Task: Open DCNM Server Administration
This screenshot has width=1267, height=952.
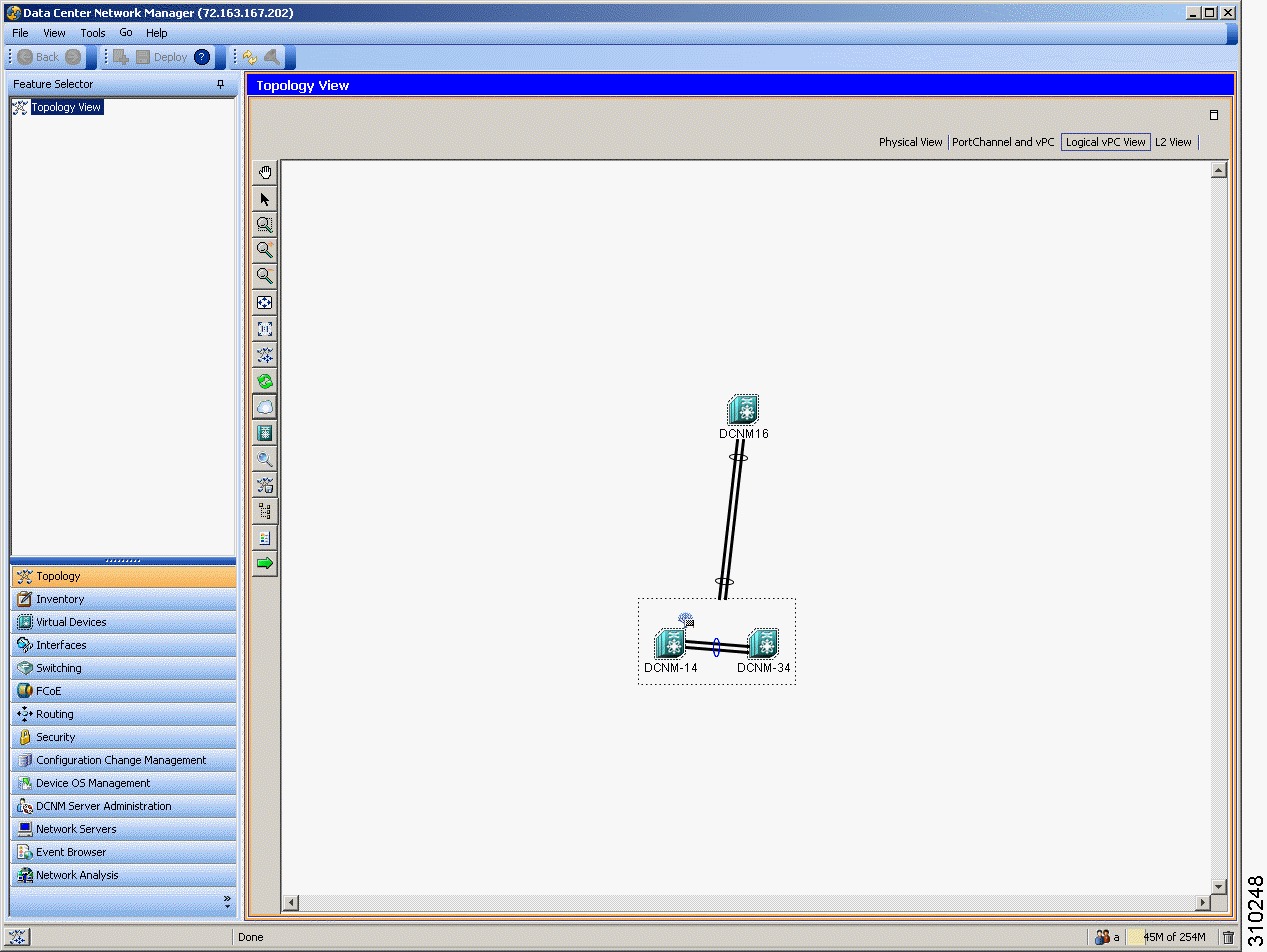Action: (124, 806)
